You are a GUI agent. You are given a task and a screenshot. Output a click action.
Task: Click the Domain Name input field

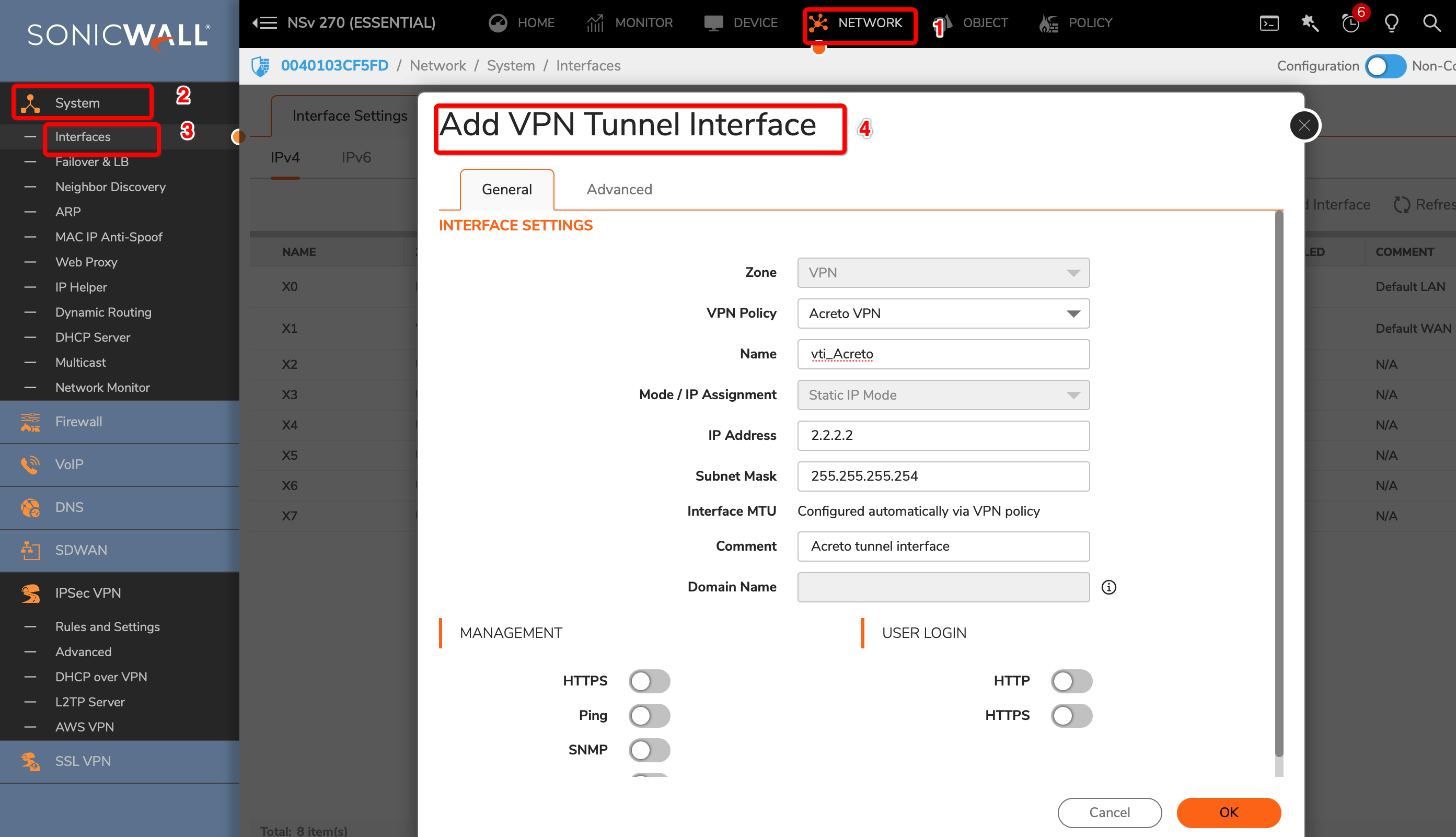pos(943,587)
